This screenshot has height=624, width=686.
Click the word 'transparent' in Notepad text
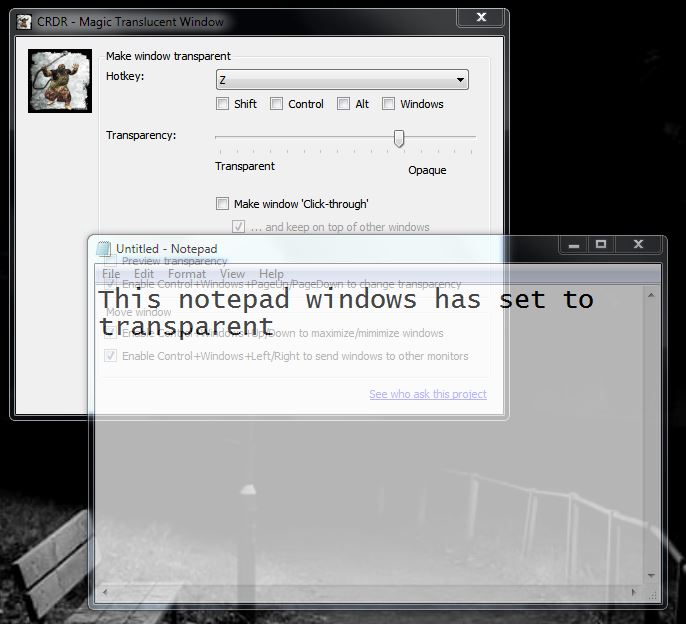(186, 326)
